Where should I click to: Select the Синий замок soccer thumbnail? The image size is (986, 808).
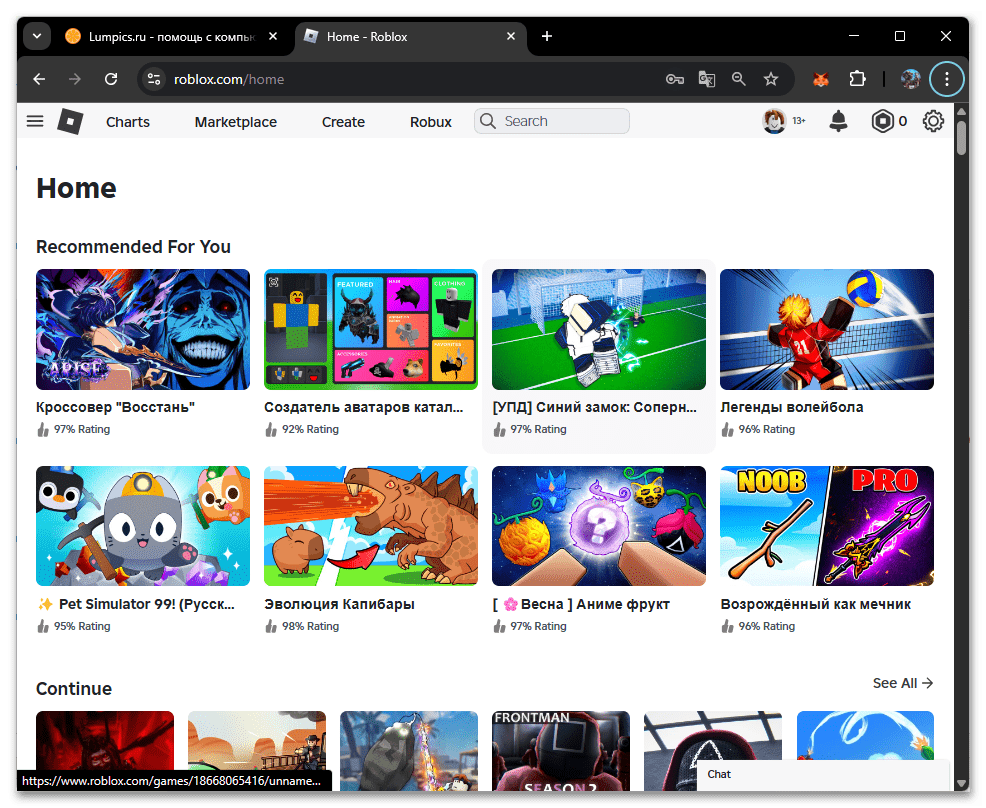[599, 329]
